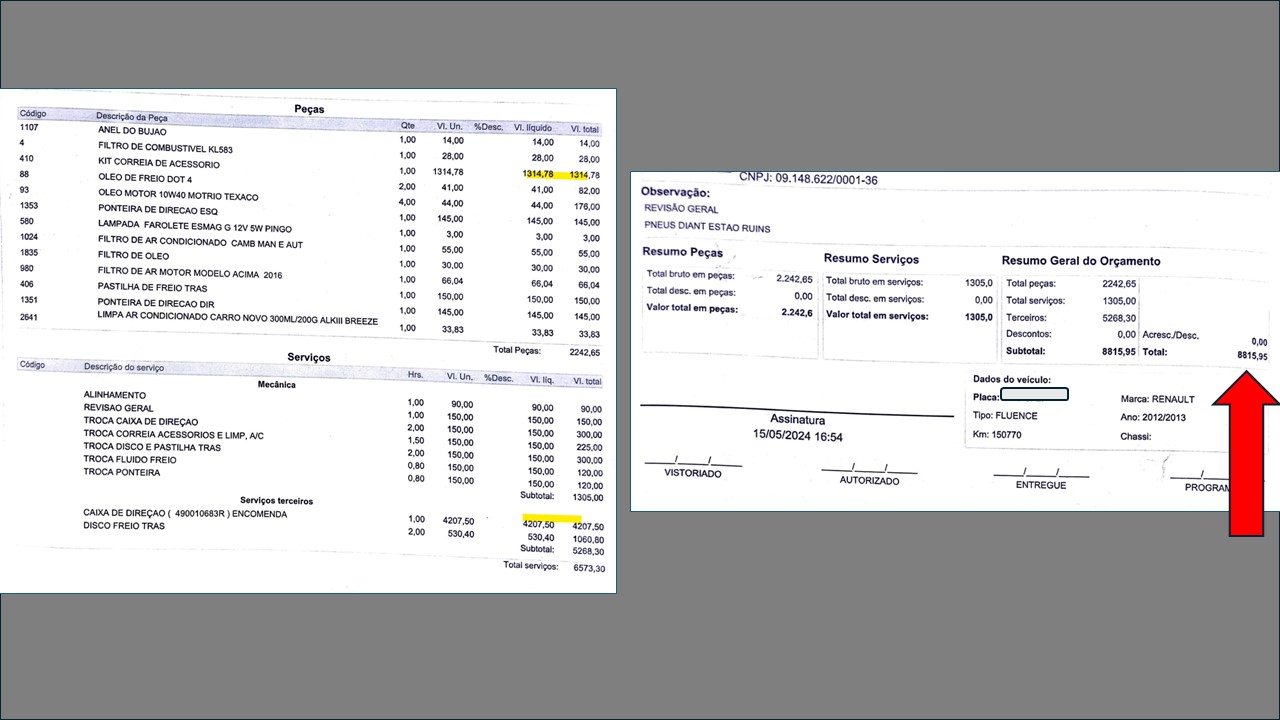Click part code '2641'
The width and height of the screenshot is (1280, 720).
(x=29, y=318)
